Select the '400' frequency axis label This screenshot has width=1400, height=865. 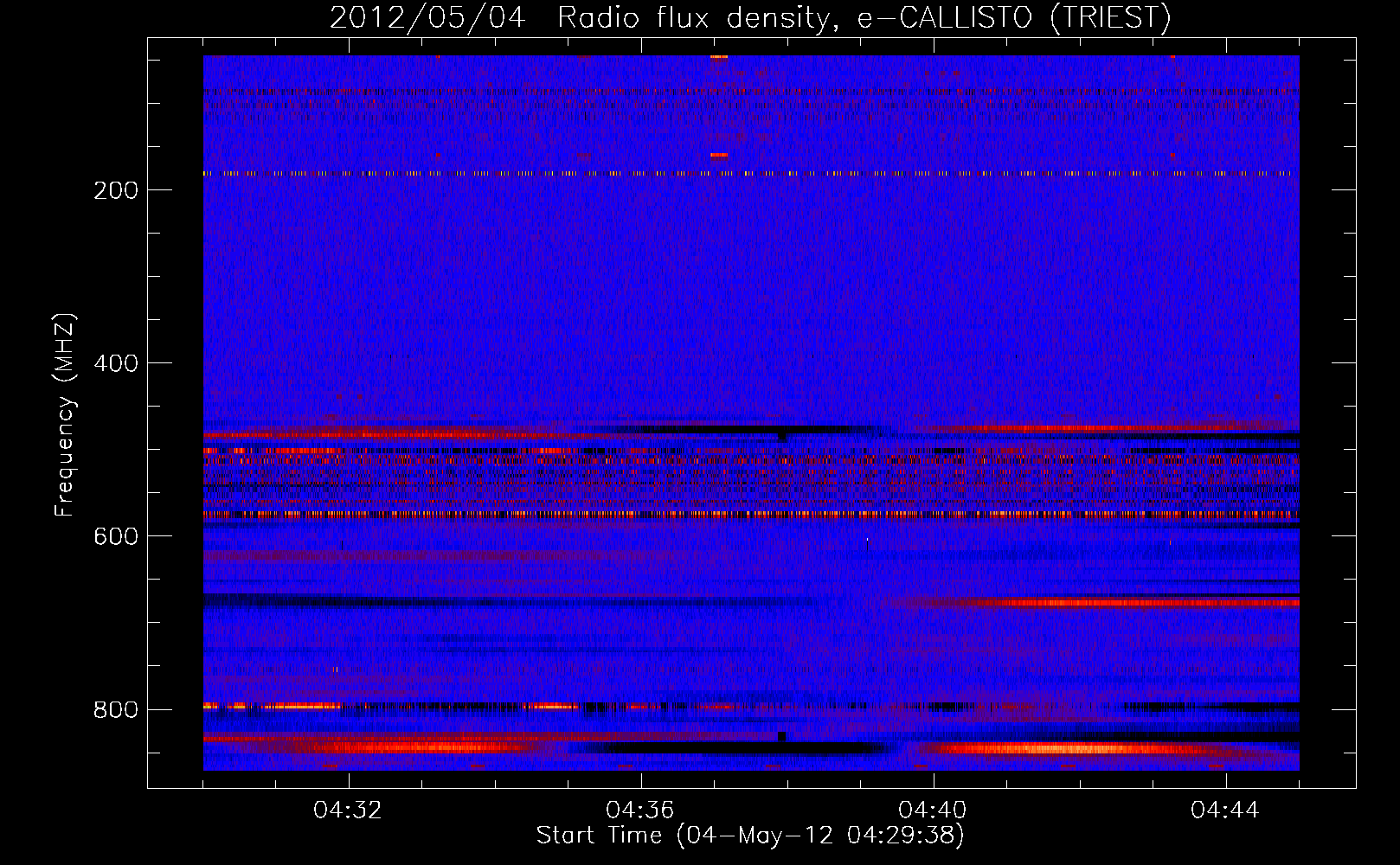tap(116, 363)
